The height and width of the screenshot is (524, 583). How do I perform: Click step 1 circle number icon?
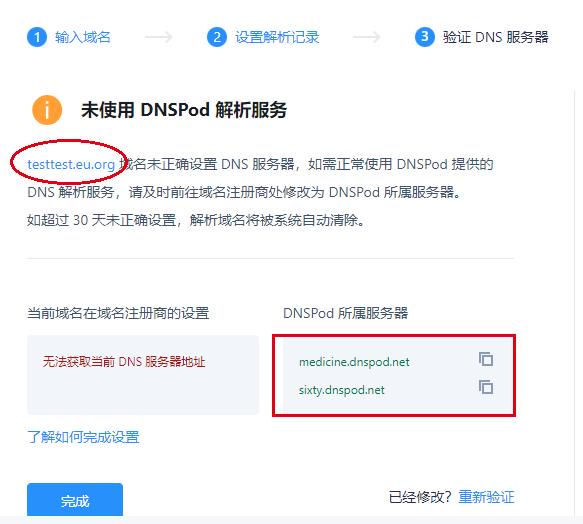tap(37, 37)
